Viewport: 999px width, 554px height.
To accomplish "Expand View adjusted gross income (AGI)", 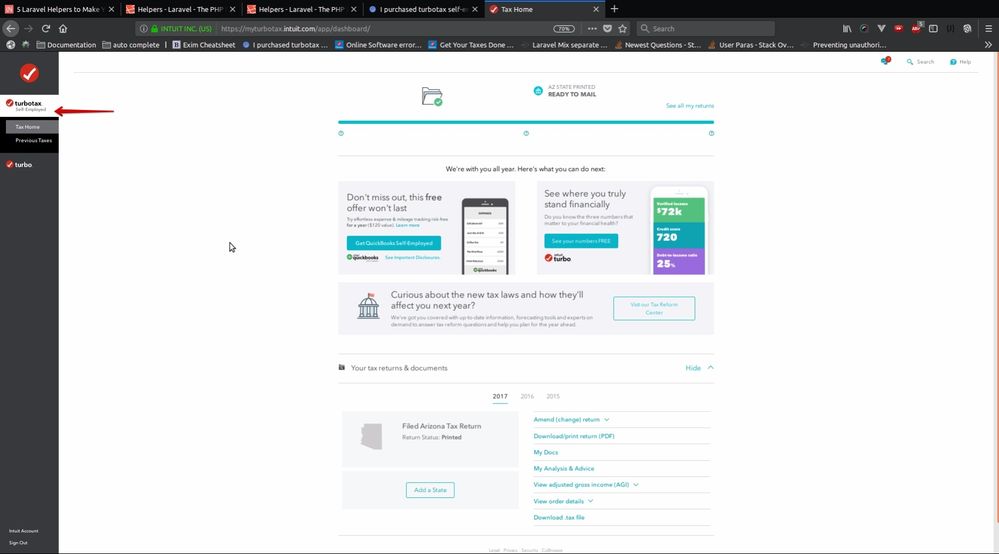I will [586, 485].
